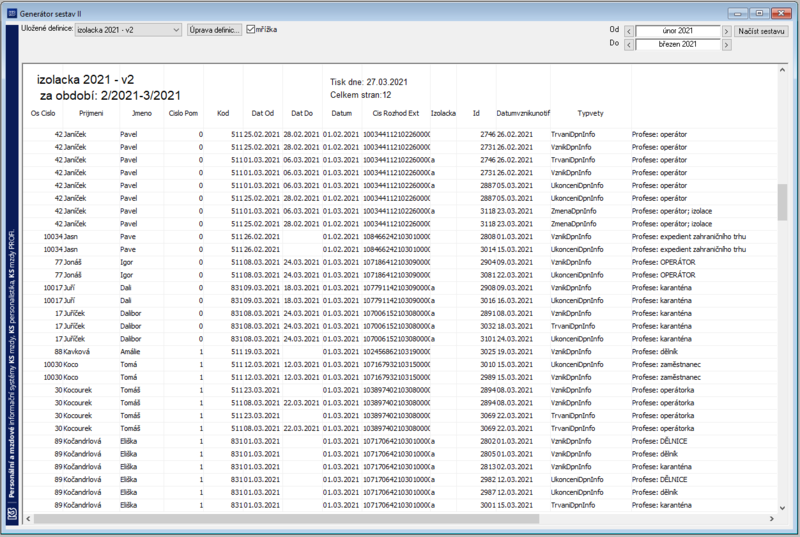The image size is (800, 537).
Task: Click 'Profese: operátor; izolace' in Dat Od 01.03.2021 row
Action: coord(671,211)
